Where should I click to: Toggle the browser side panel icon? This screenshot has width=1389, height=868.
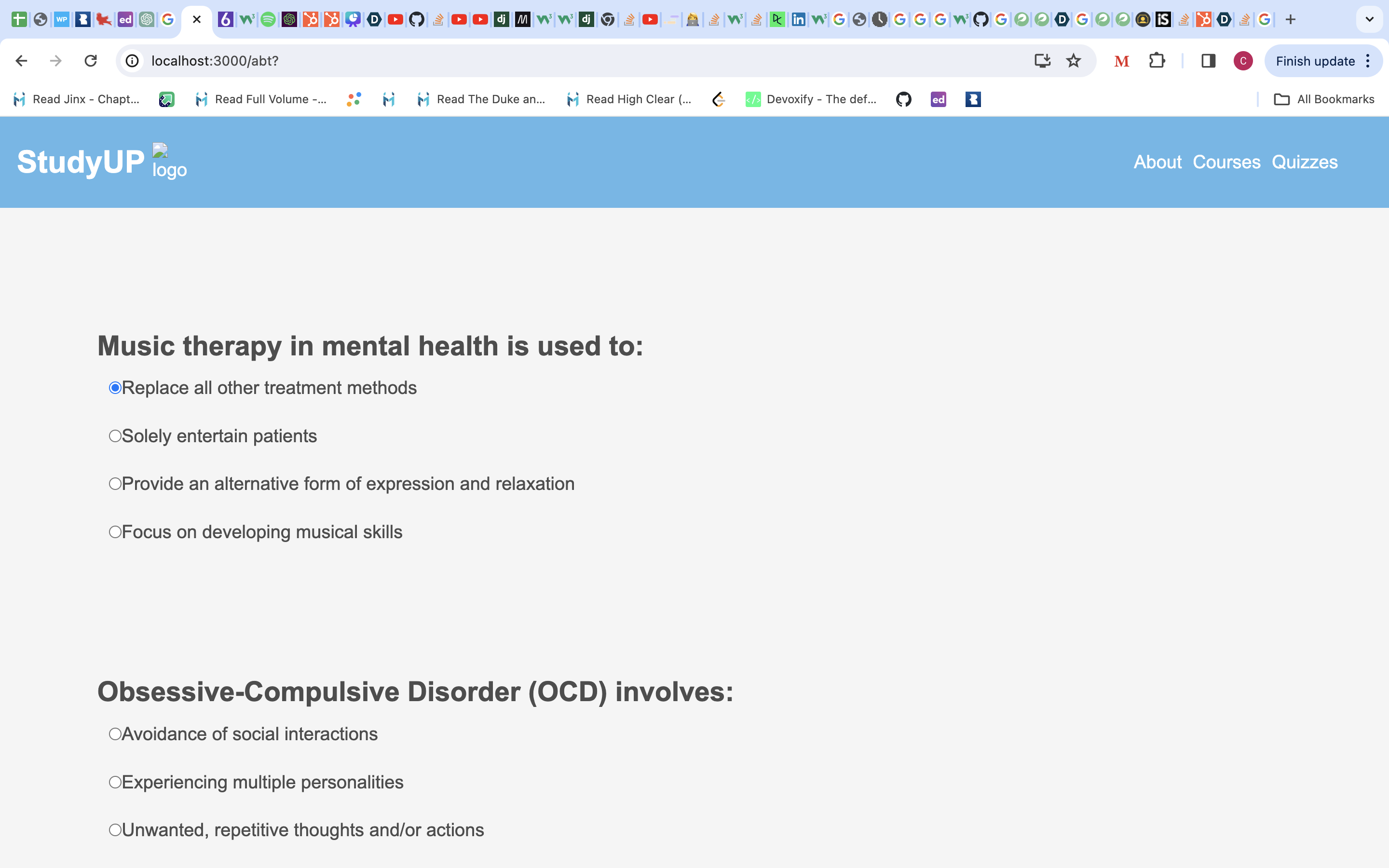click(1208, 61)
